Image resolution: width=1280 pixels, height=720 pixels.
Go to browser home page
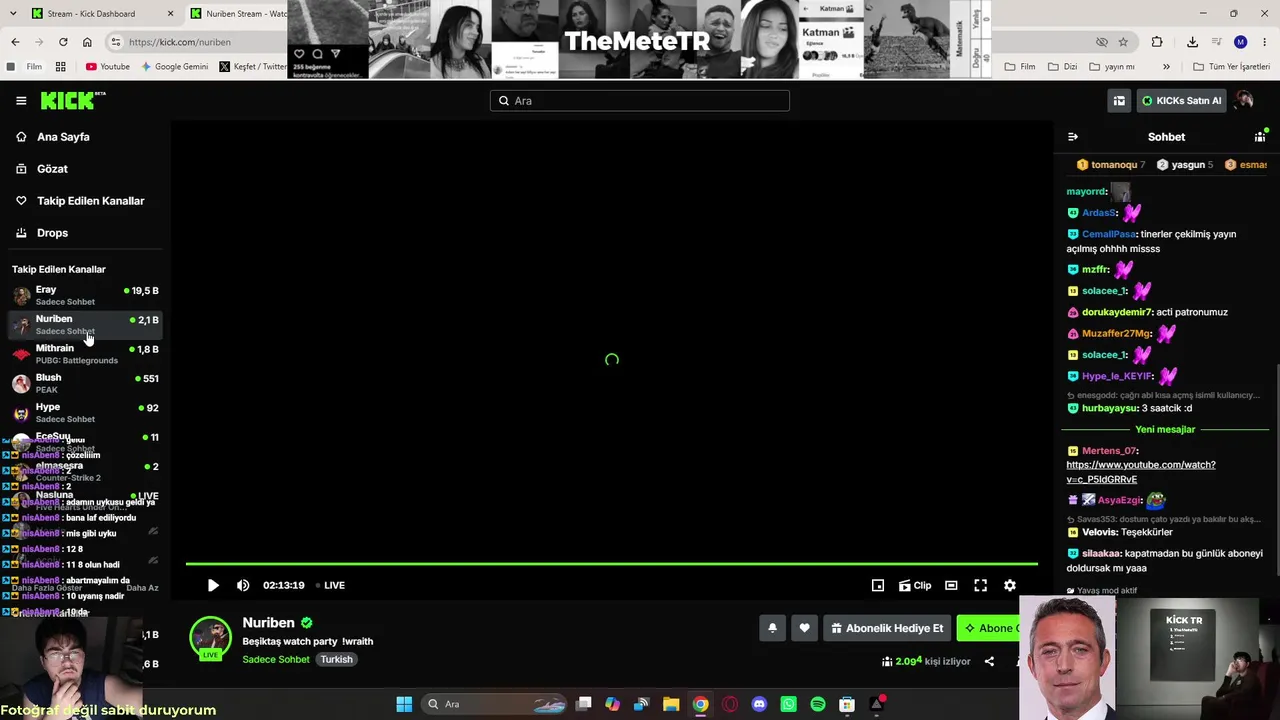tap(87, 42)
